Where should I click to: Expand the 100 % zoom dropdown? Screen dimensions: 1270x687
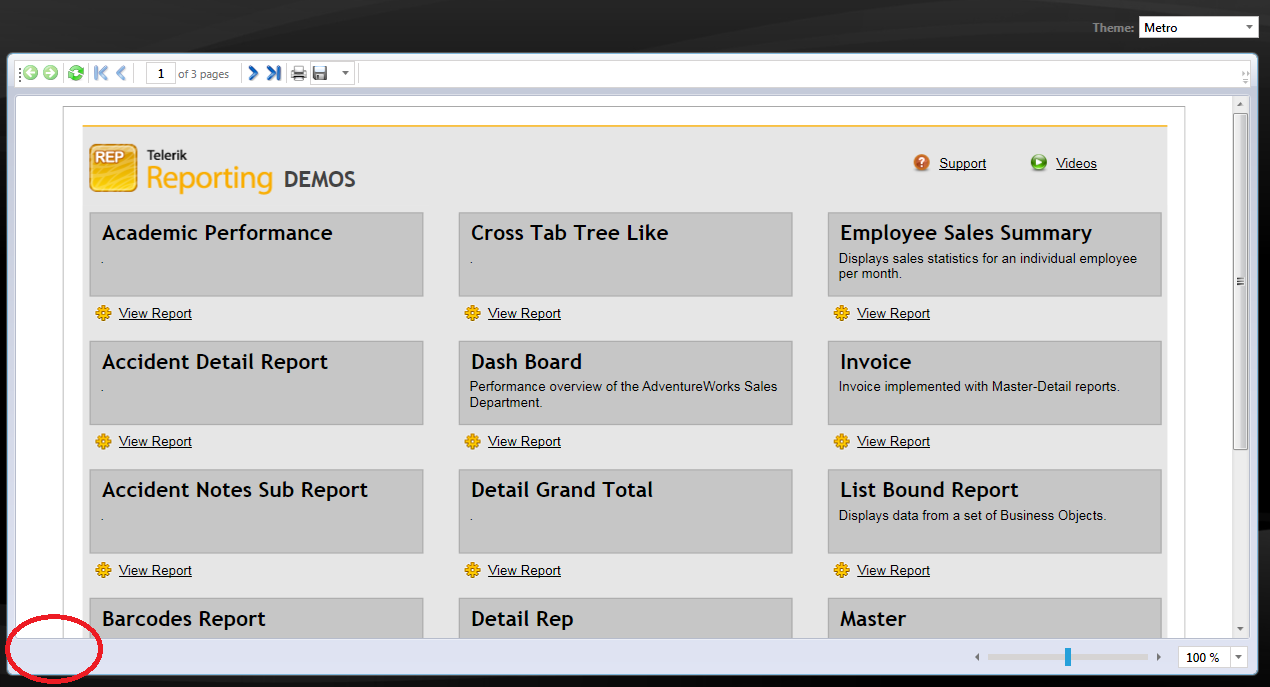click(1239, 657)
